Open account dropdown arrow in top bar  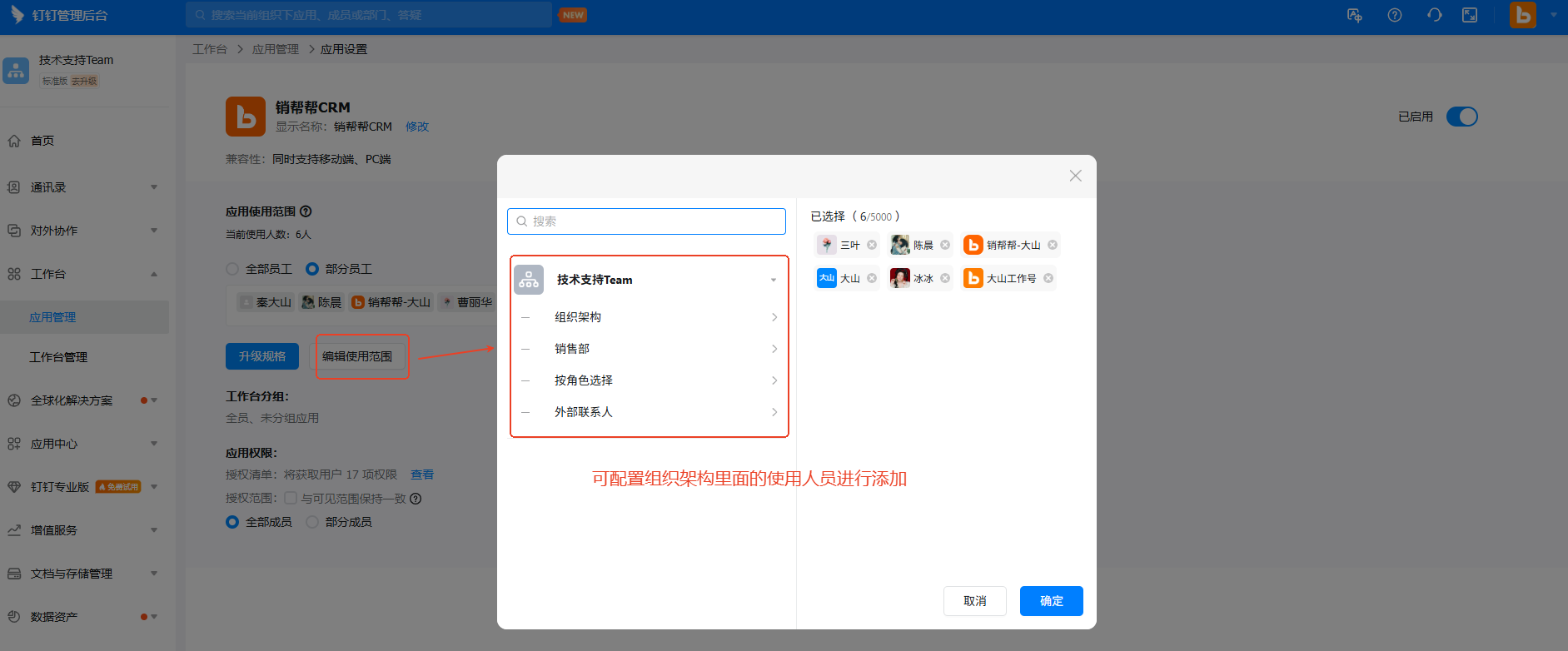pos(1554,15)
